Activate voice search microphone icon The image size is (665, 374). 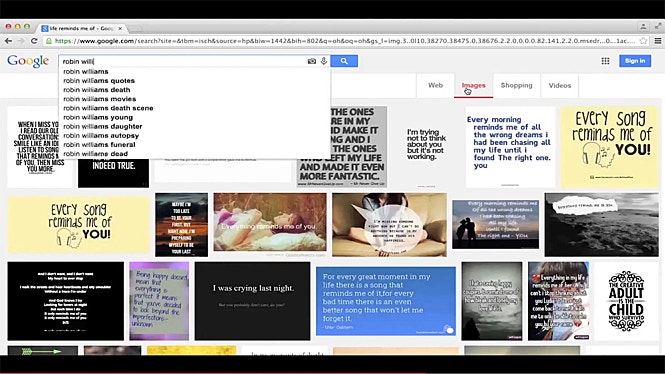[324, 61]
